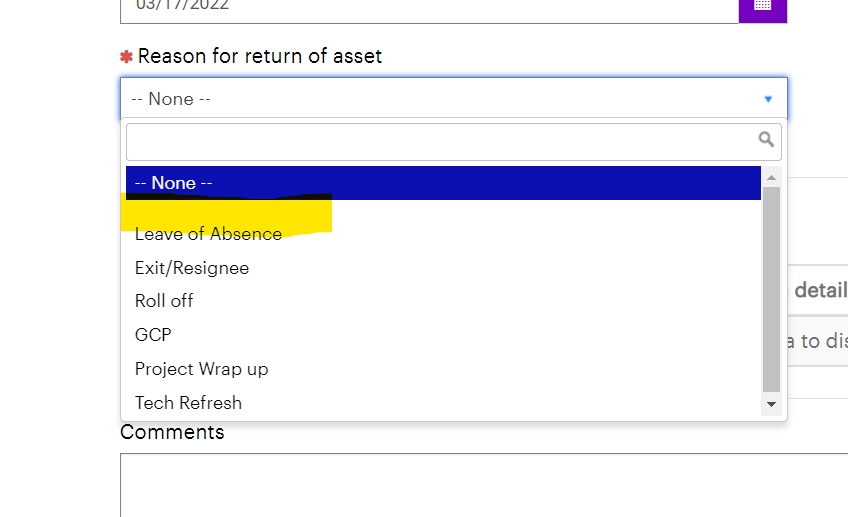Image resolution: width=848 pixels, height=517 pixels.
Task: Open the Reason for return combo box
Action: coord(454,98)
